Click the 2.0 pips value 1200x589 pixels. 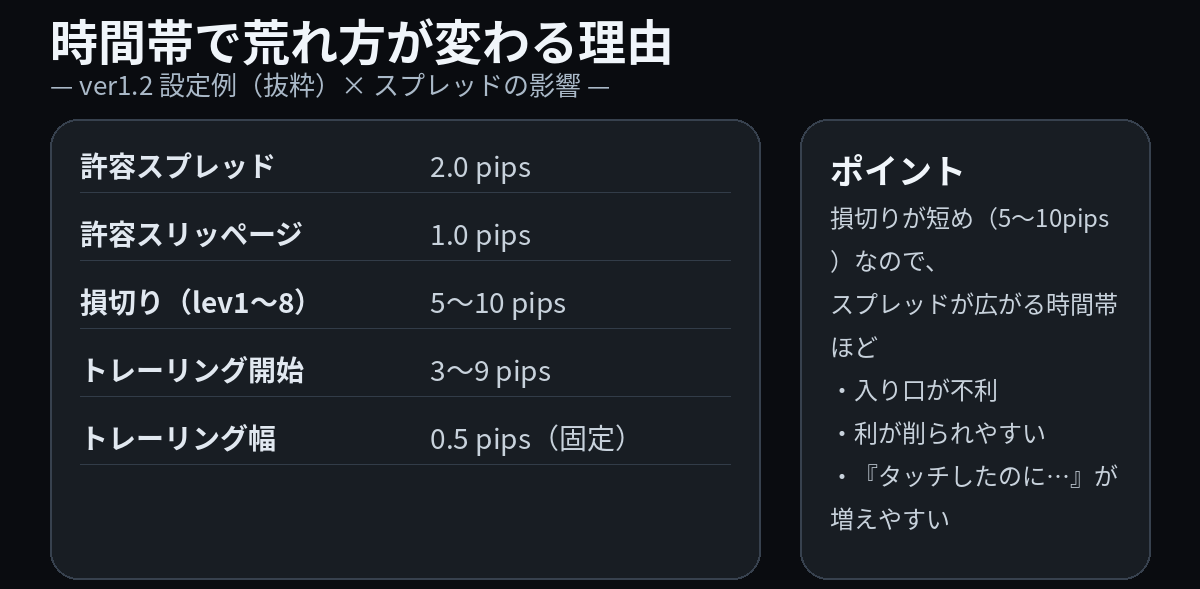tap(480, 167)
